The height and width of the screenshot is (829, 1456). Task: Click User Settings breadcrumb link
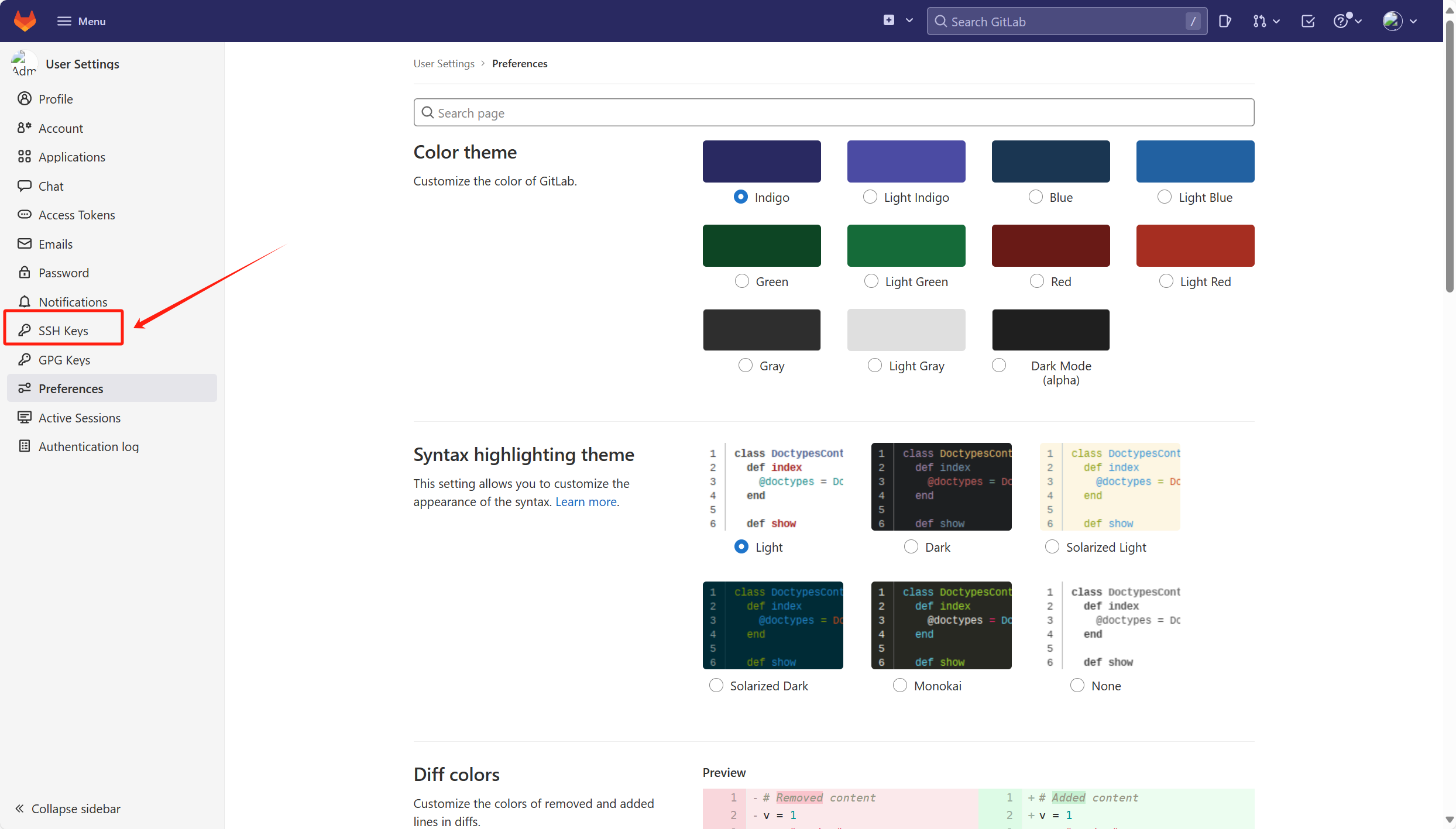[x=444, y=64]
